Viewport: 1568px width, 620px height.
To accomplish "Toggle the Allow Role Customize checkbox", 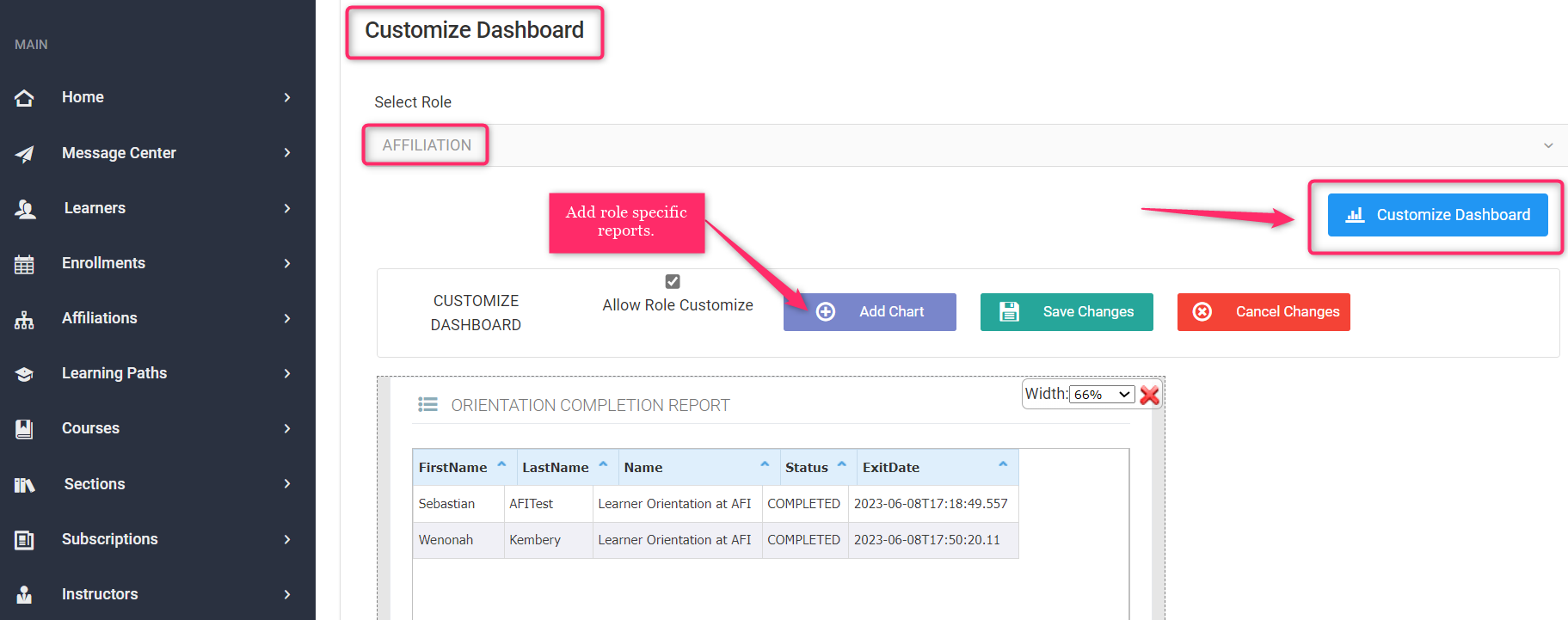I will [x=673, y=281].
